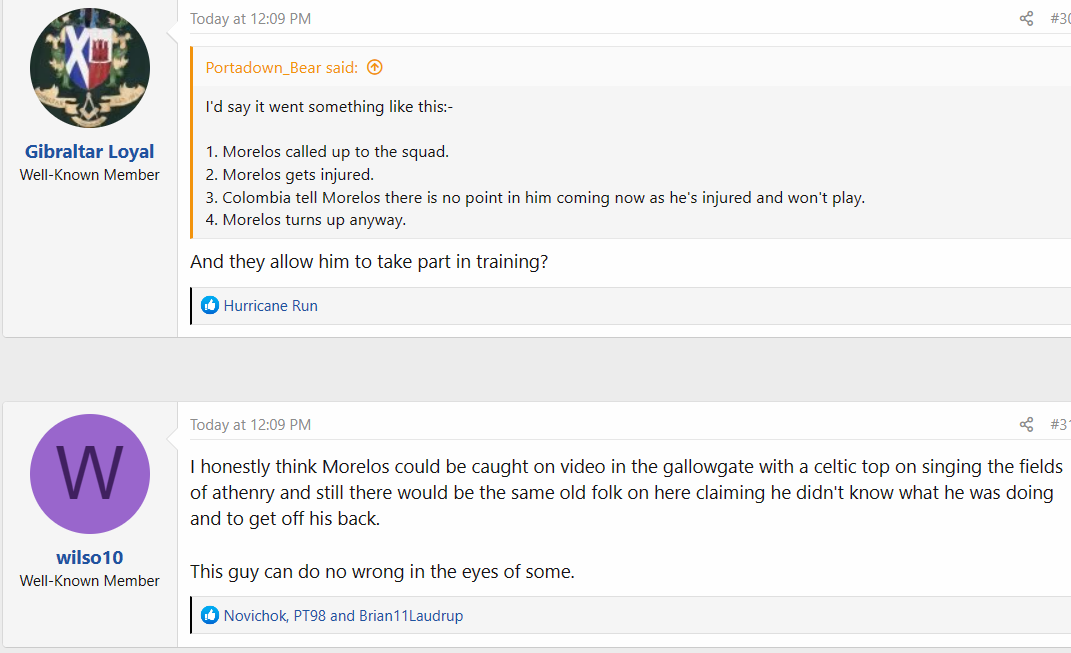Open Gibraltar Loyal's crest avatar
This screenshot has width=1071, height=653.
coord(89,68)
